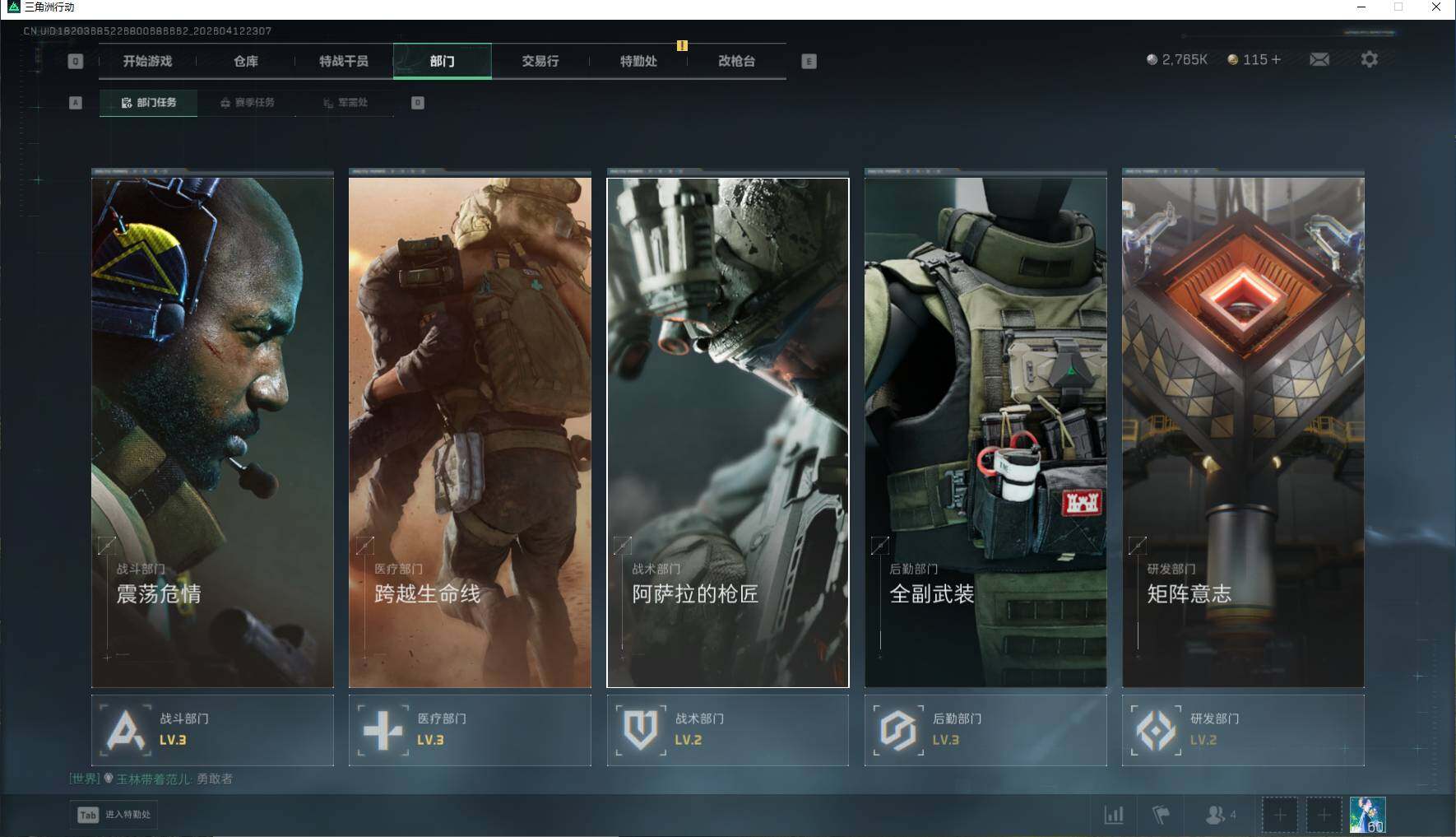Screen dimensions: 1456x837
Task: Add teammate in slot beside friends icon
Action: pyautogui.click(x=1280, y=815)
